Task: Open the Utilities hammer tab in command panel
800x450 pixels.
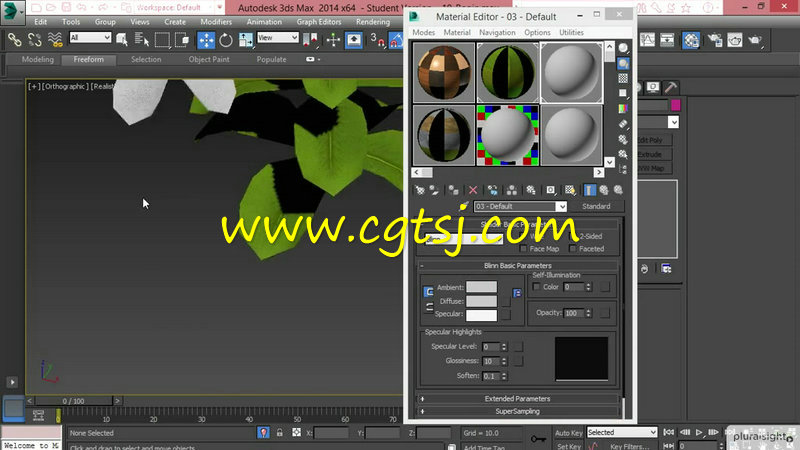Action: coord(670,87)
